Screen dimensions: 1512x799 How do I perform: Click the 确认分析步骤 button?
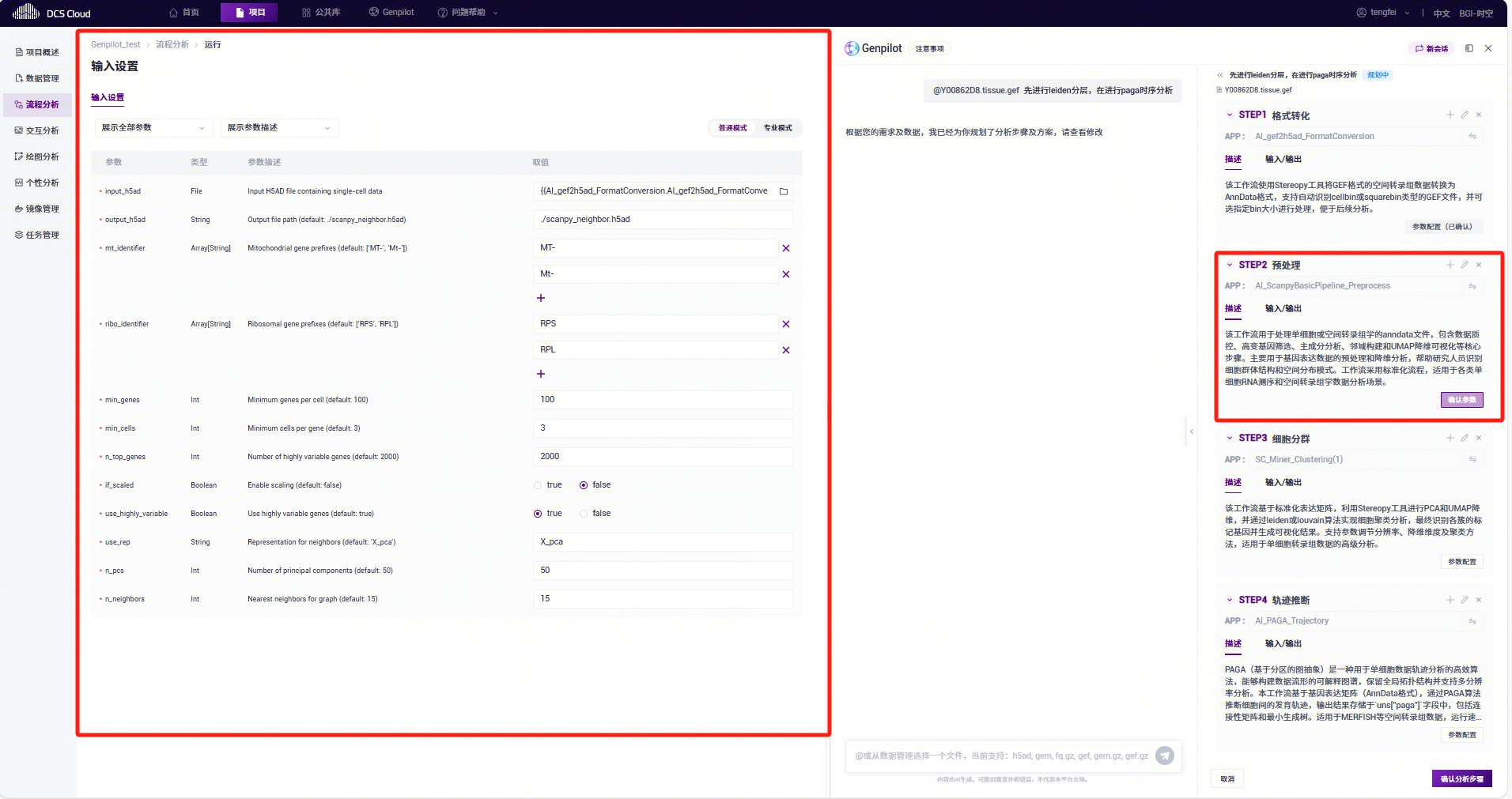(x=1461, y=778)
